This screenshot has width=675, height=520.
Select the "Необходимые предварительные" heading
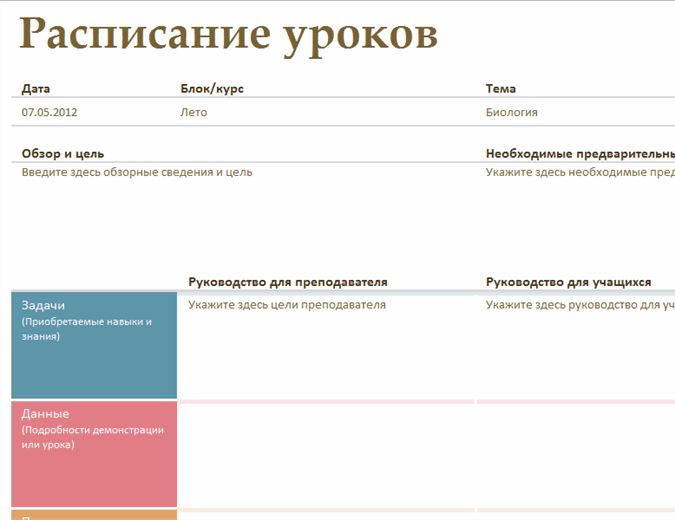579,154
